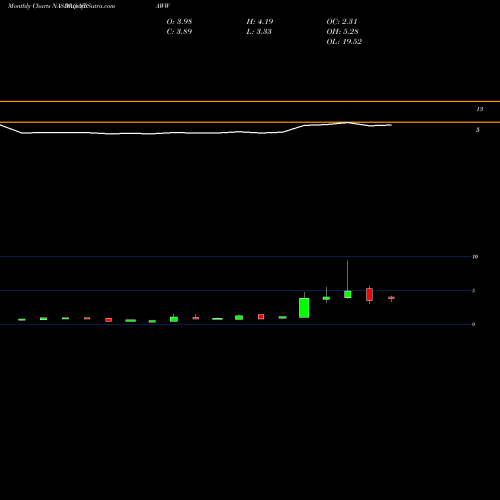Click the low price text 'L: 3.33'
The width and height of the screenshot is (500, 500).
point(259,32)
